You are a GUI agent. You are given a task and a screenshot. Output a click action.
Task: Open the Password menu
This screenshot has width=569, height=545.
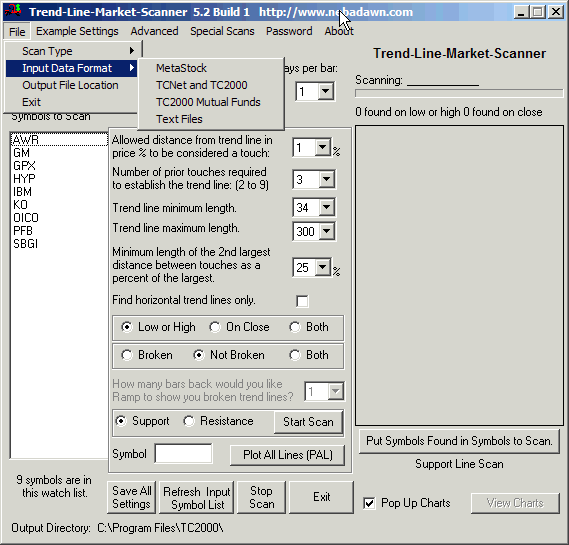289,31
